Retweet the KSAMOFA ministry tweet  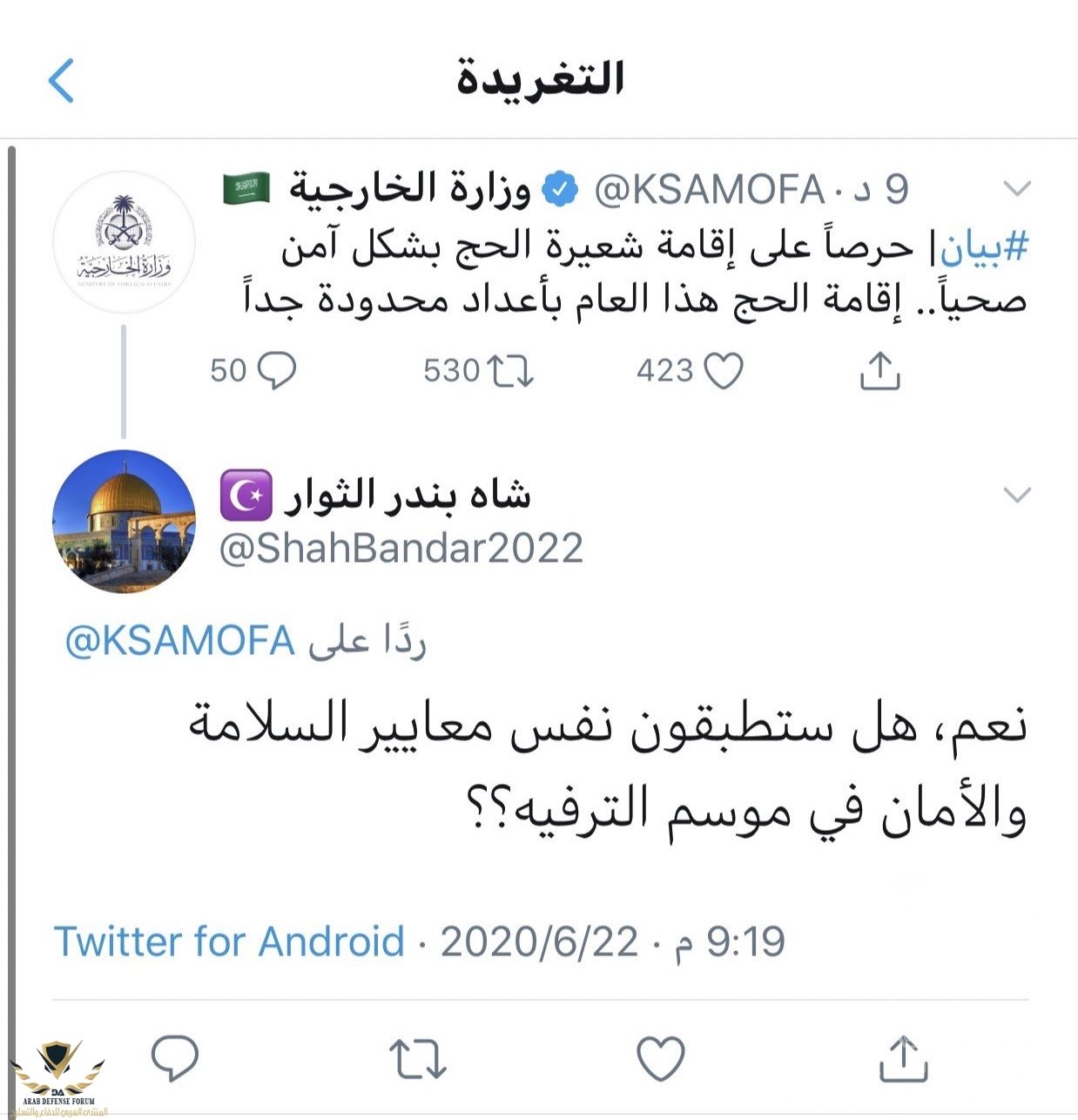[x=510, y=371]
